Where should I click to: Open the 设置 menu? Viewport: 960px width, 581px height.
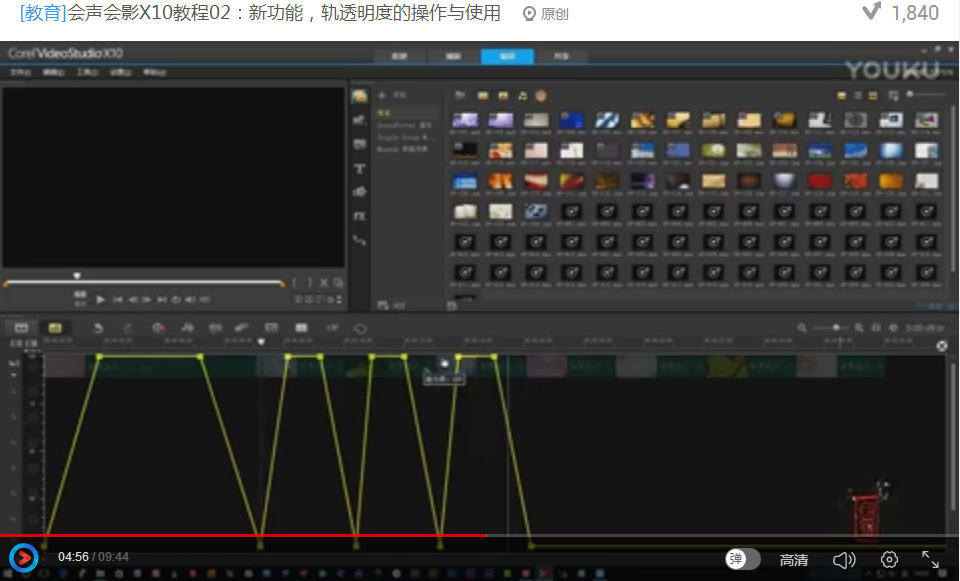tap(120, 72)
